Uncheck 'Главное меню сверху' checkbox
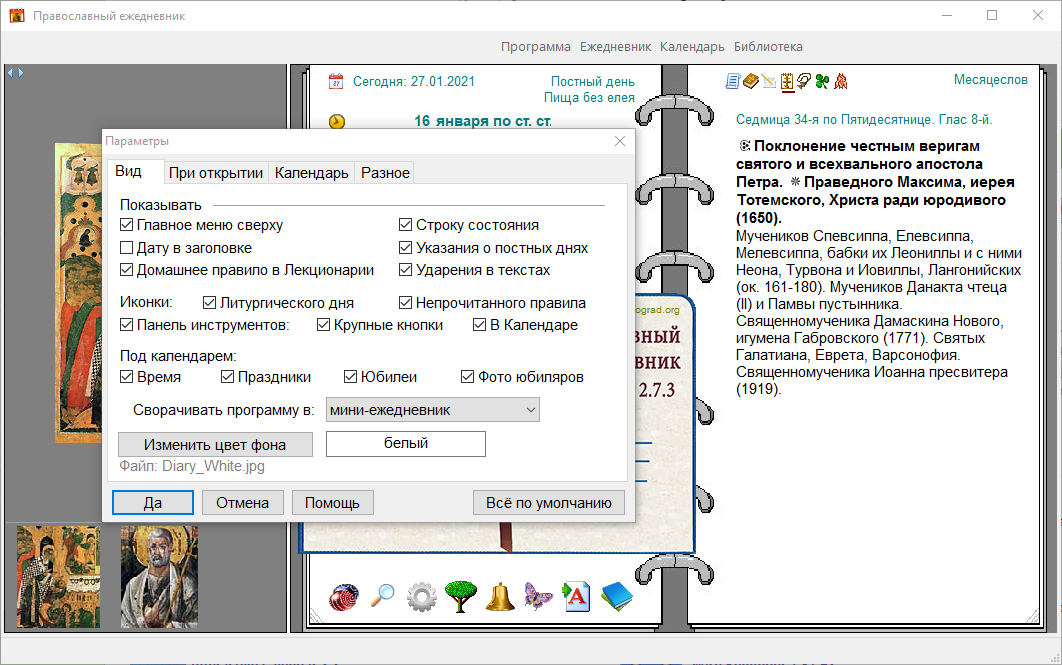 coord(127,225)
